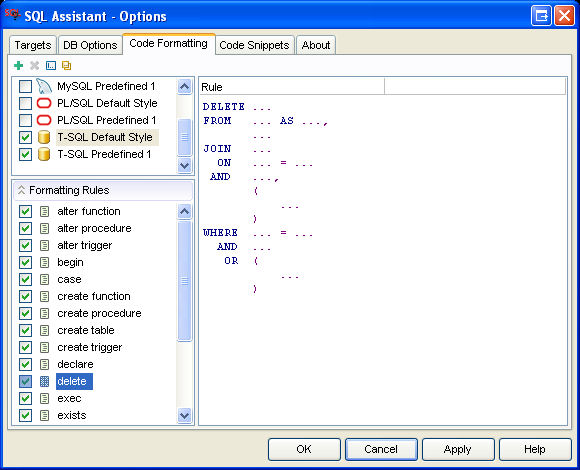580x470 pixels.
Task: Select the MySQL dolphin icon
Action: click(x=44, y=86)
